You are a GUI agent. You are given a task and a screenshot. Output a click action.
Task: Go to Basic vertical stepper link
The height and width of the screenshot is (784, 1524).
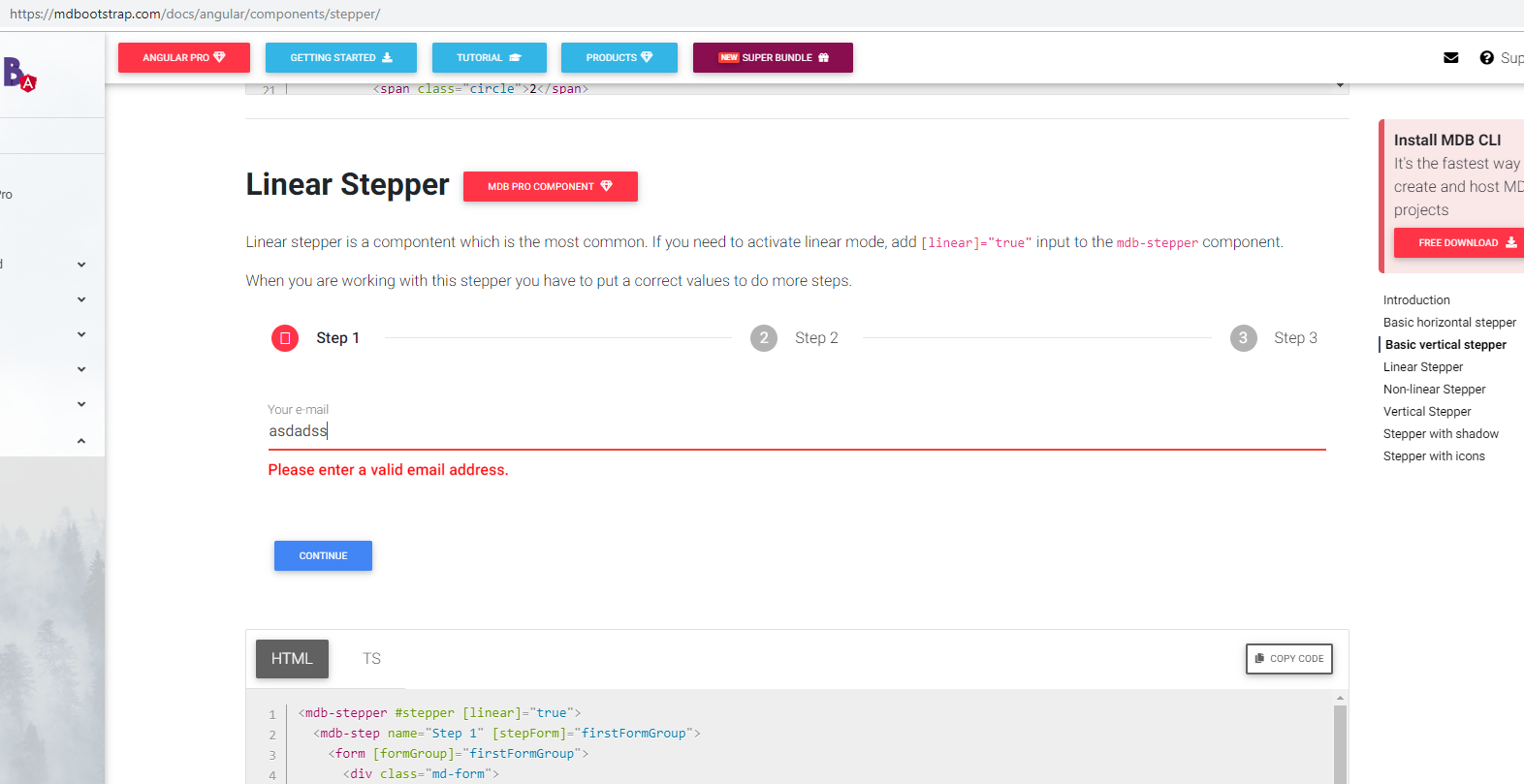(1445, 345)
